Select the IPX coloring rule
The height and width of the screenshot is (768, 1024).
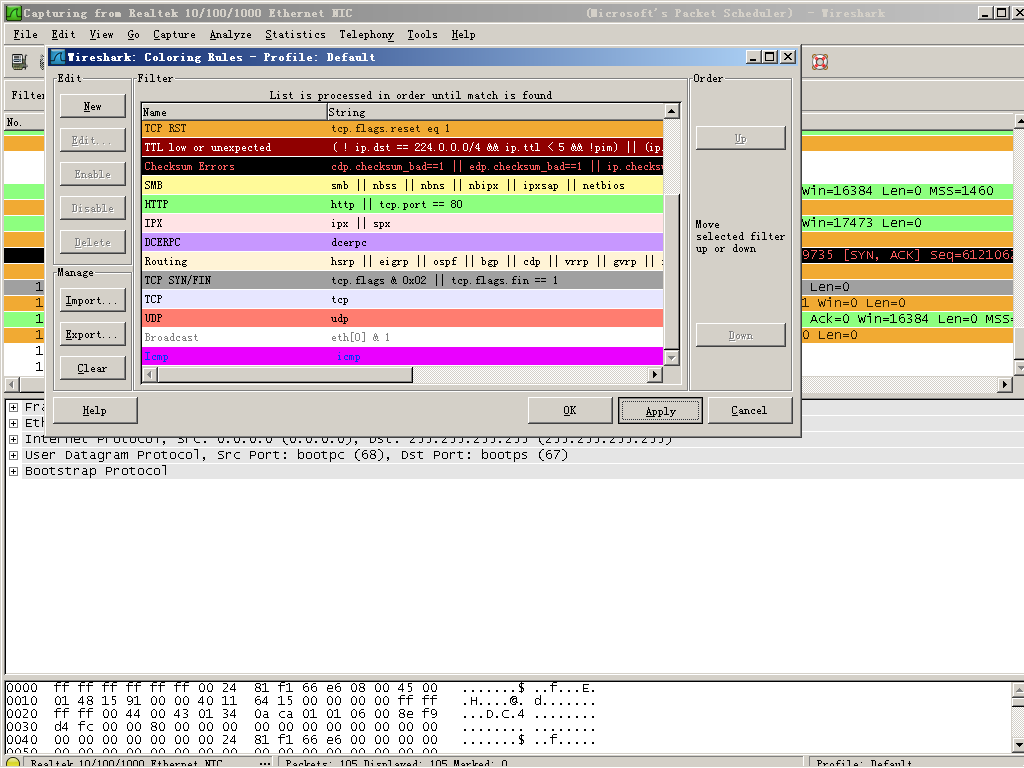(402, 223)
